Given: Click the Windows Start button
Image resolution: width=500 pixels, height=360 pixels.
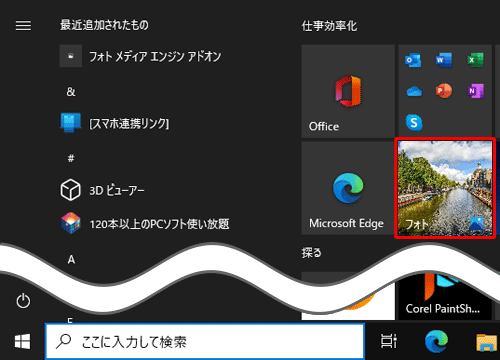Looking at the screenshot, I should 22,342.
